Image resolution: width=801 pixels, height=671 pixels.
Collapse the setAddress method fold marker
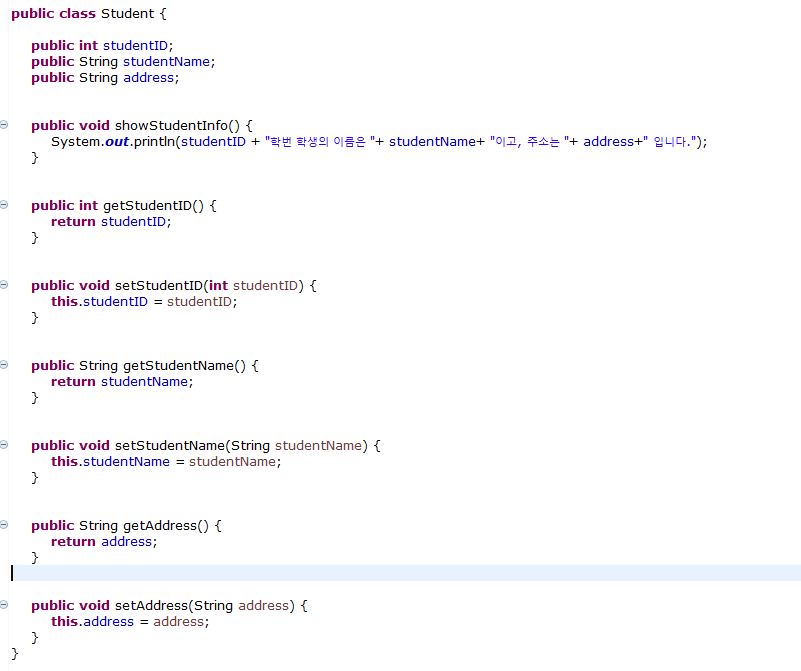point(4,605)
